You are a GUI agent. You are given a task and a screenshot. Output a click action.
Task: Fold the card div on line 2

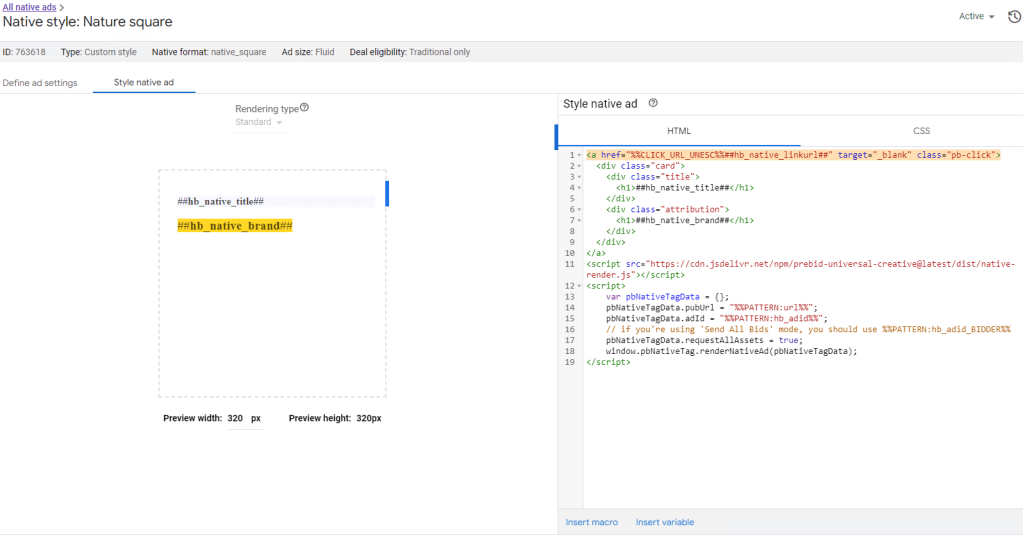(x=579, y=166)
